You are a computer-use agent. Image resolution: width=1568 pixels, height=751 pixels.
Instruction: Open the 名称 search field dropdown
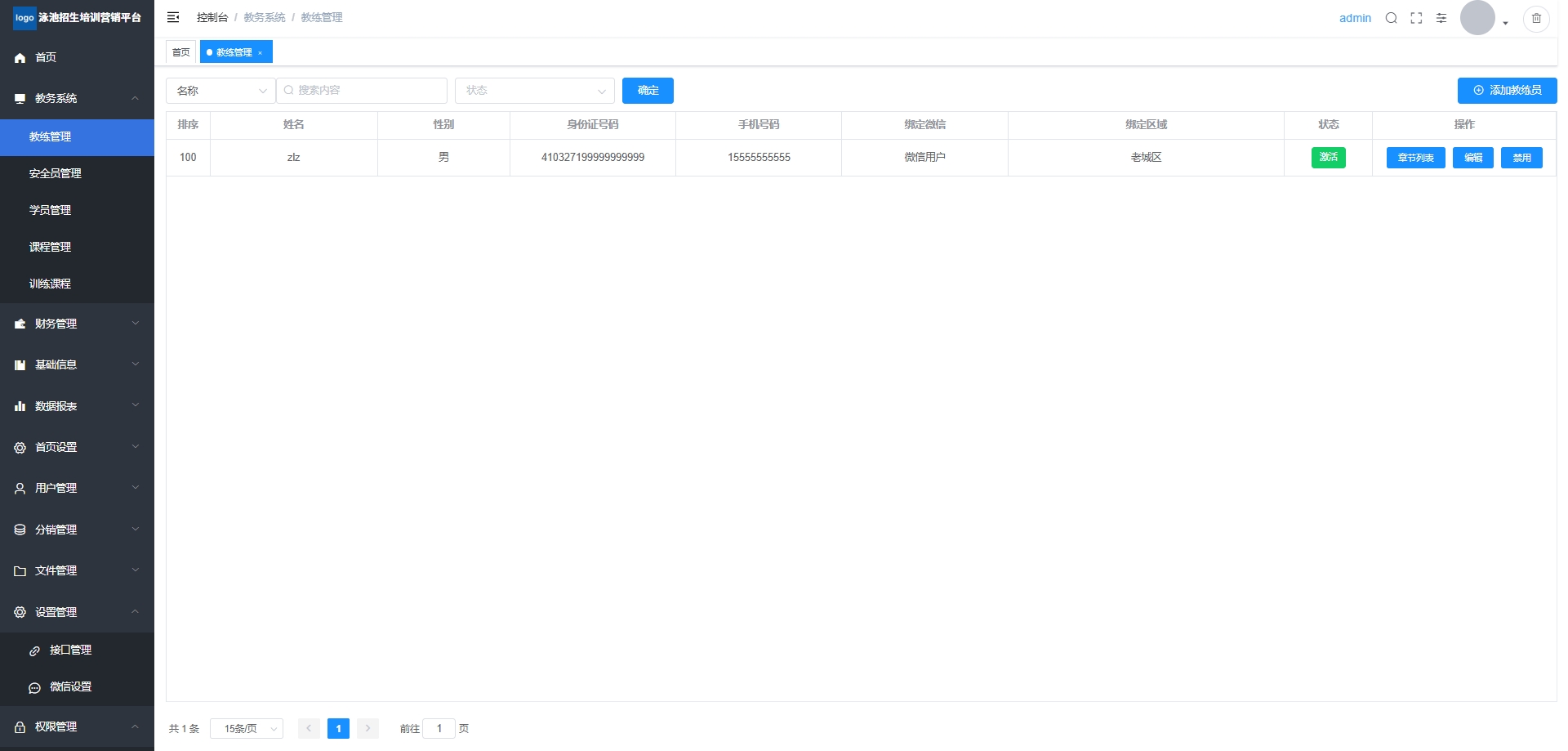(x=220, y=91)
